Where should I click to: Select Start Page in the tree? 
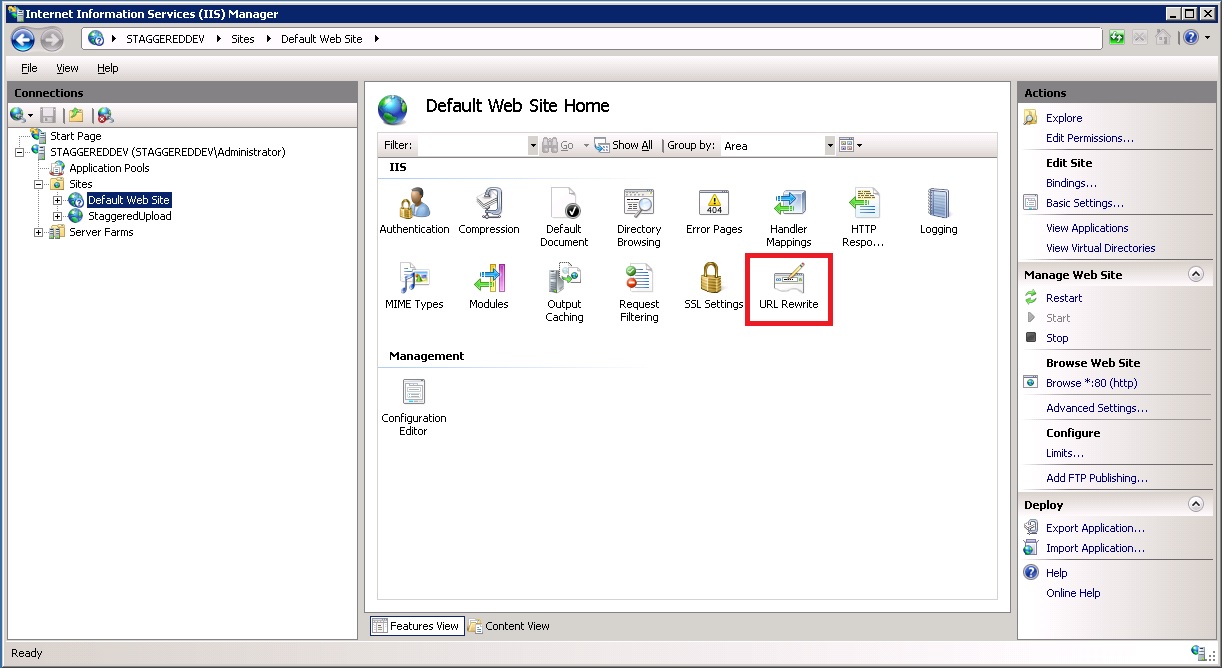(75, 136)
